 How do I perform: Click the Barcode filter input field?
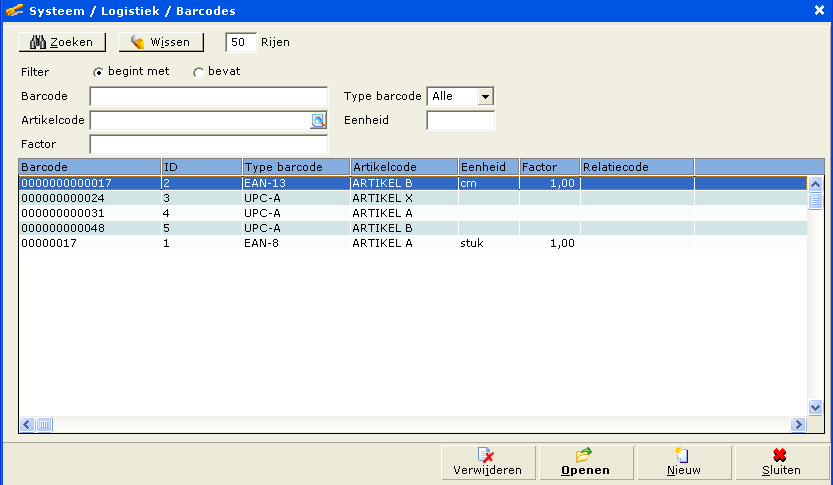[x=208, y=97]
